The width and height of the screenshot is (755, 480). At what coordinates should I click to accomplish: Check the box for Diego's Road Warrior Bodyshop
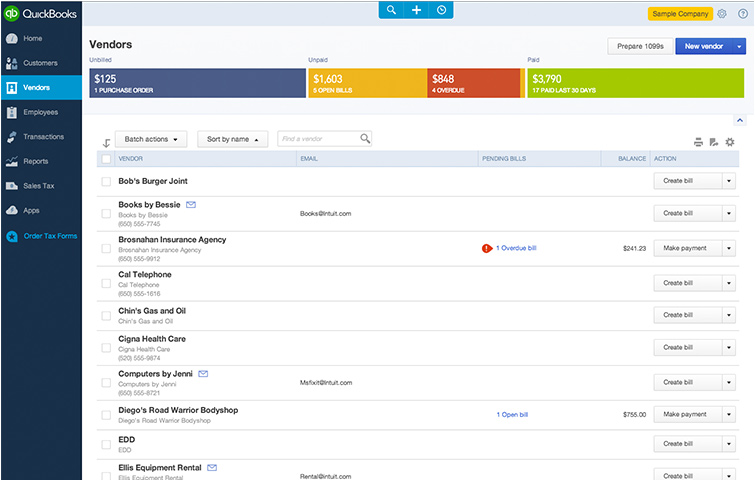pos(106,415)
